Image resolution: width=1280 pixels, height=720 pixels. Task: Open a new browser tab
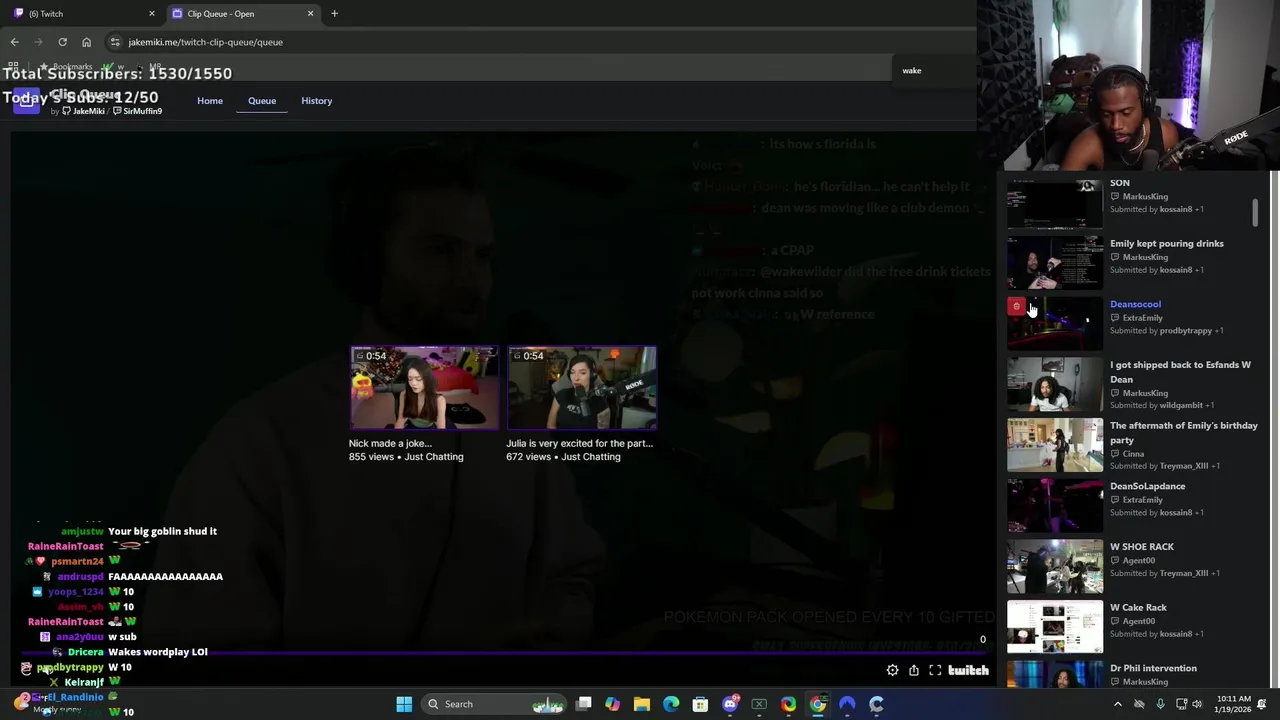point(334,13)
